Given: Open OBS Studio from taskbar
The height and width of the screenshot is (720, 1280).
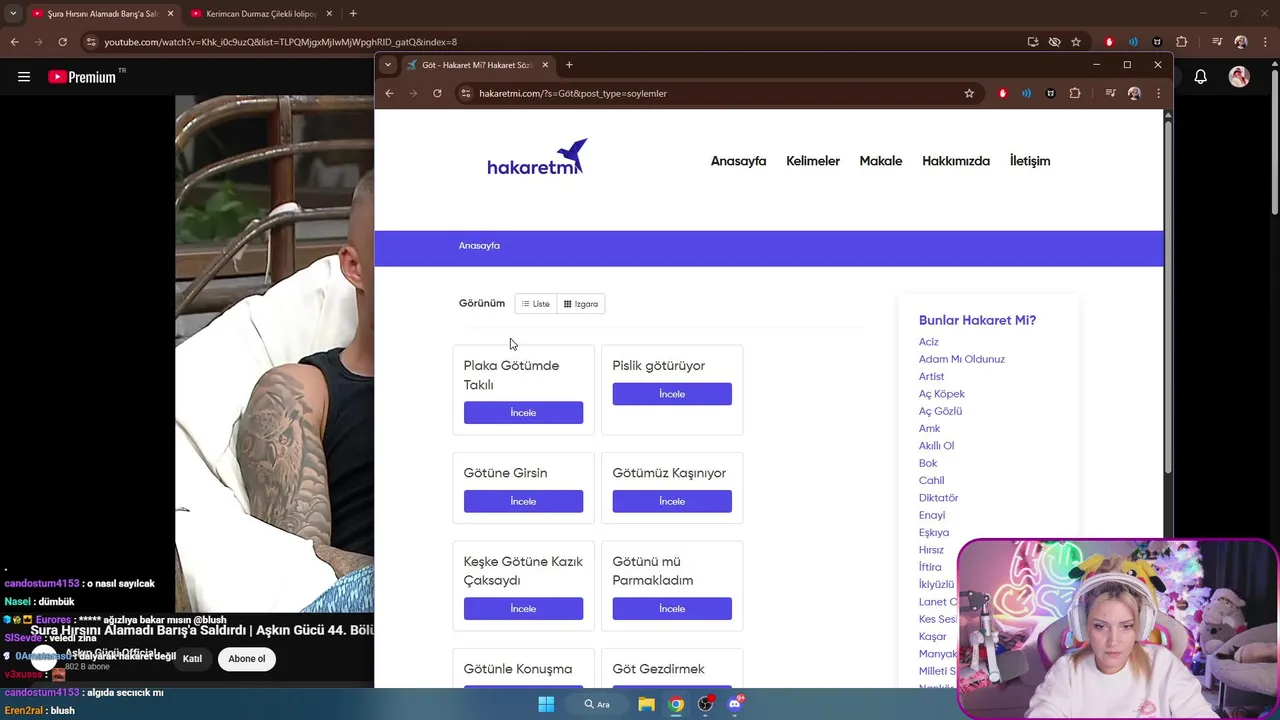Looking at the screenshot, I should click(705, 704).
